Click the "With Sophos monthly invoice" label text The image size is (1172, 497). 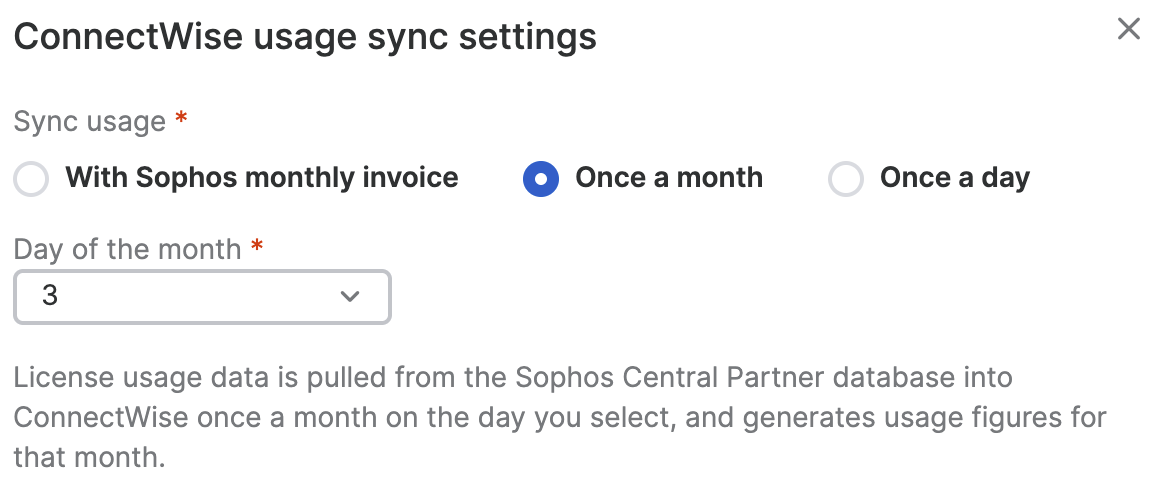[261, 178]
